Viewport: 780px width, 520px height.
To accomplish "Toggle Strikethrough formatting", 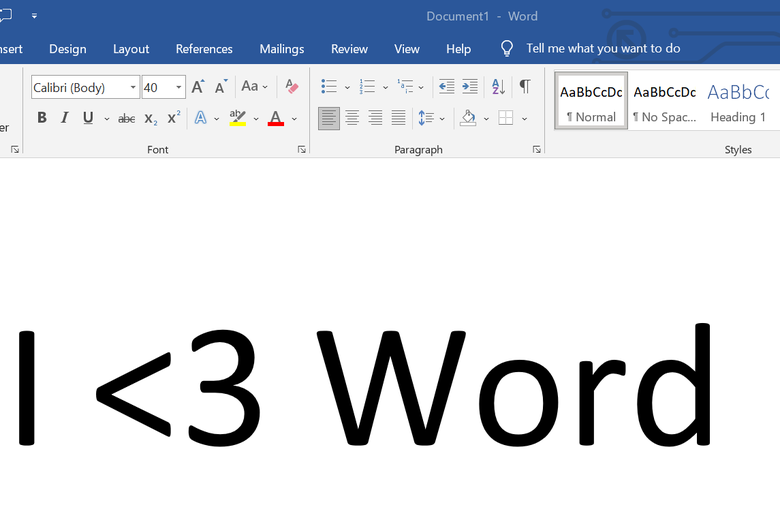I will click(x=126, y=118).
